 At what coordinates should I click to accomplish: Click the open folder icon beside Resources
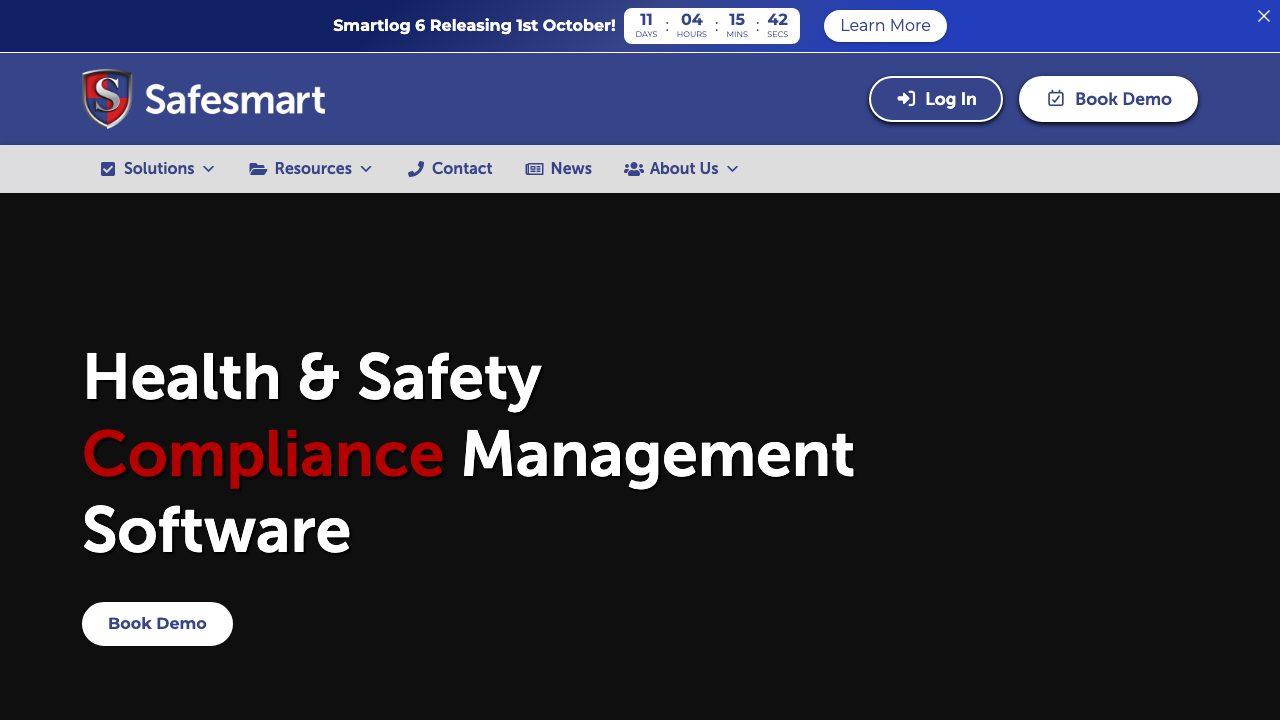(x=258, y=169)
